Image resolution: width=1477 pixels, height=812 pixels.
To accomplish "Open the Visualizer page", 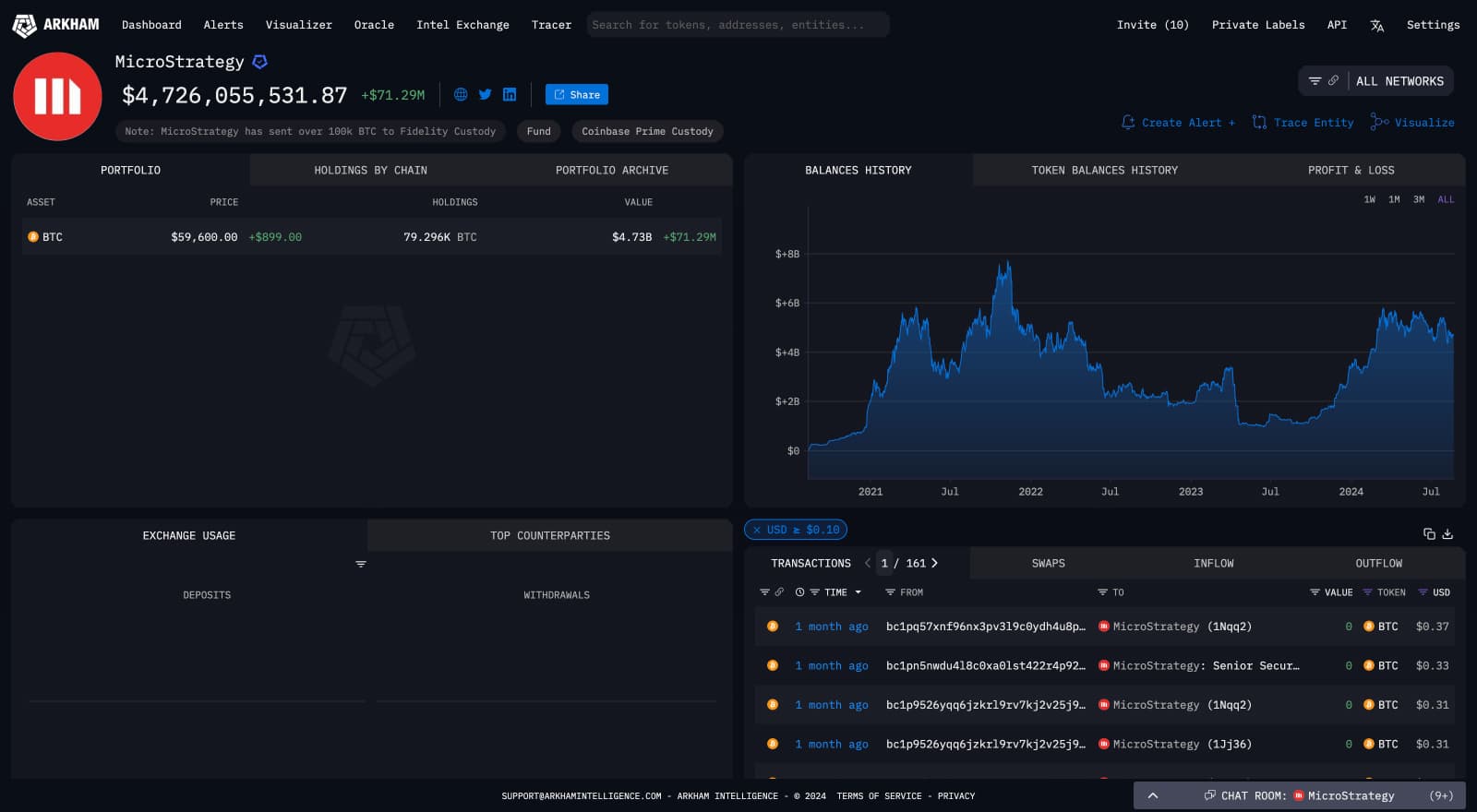I will pyautogui.click(x=299, y=25).
